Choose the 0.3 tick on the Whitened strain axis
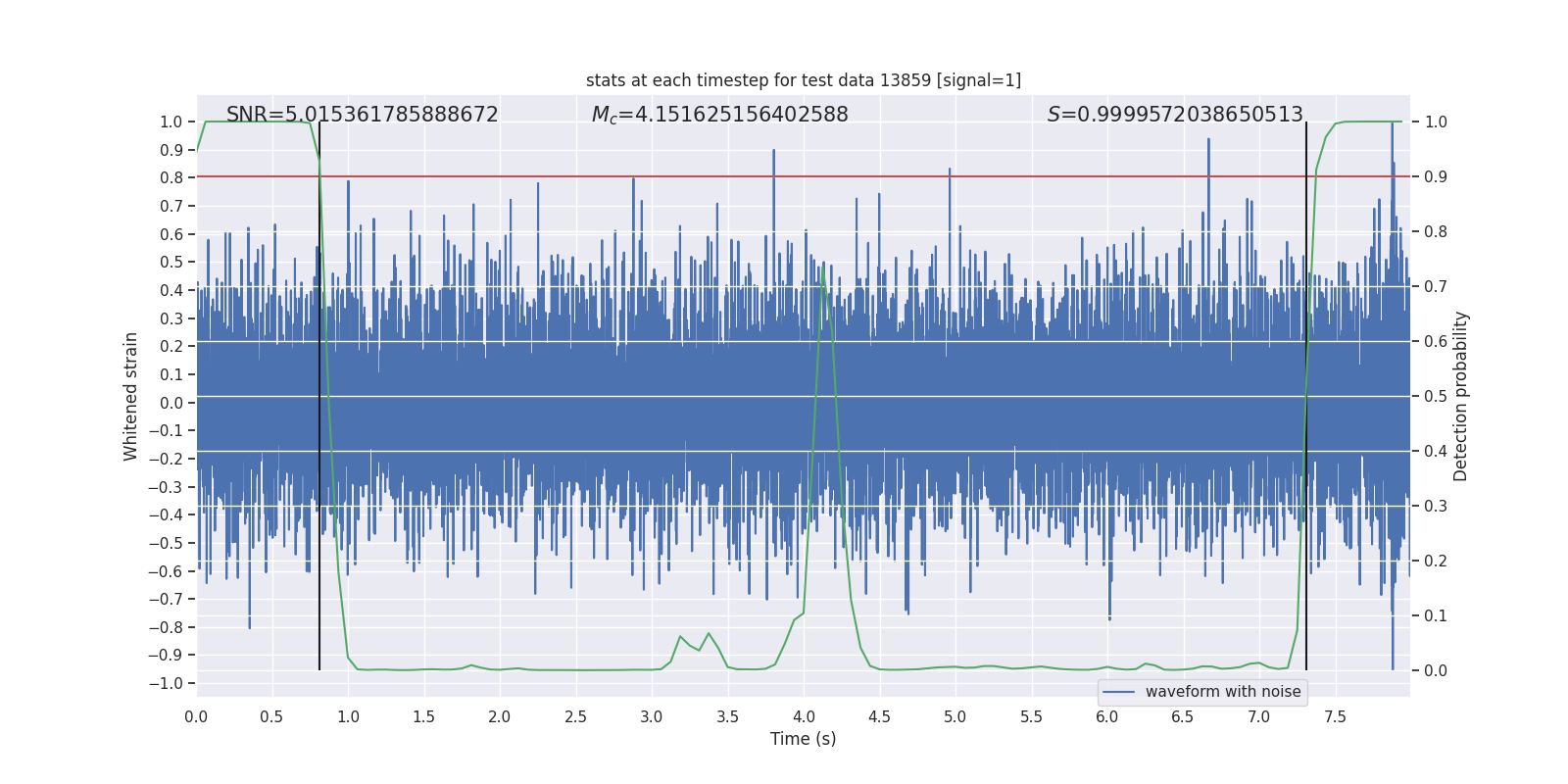The image size is (1568, 784). 171,318
